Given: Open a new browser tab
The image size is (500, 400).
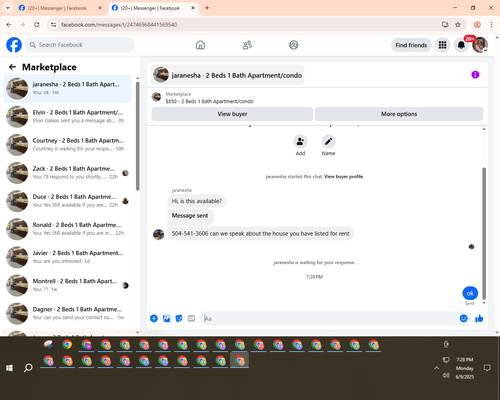Looking at the screenshot, I should (x=207, y=8).
